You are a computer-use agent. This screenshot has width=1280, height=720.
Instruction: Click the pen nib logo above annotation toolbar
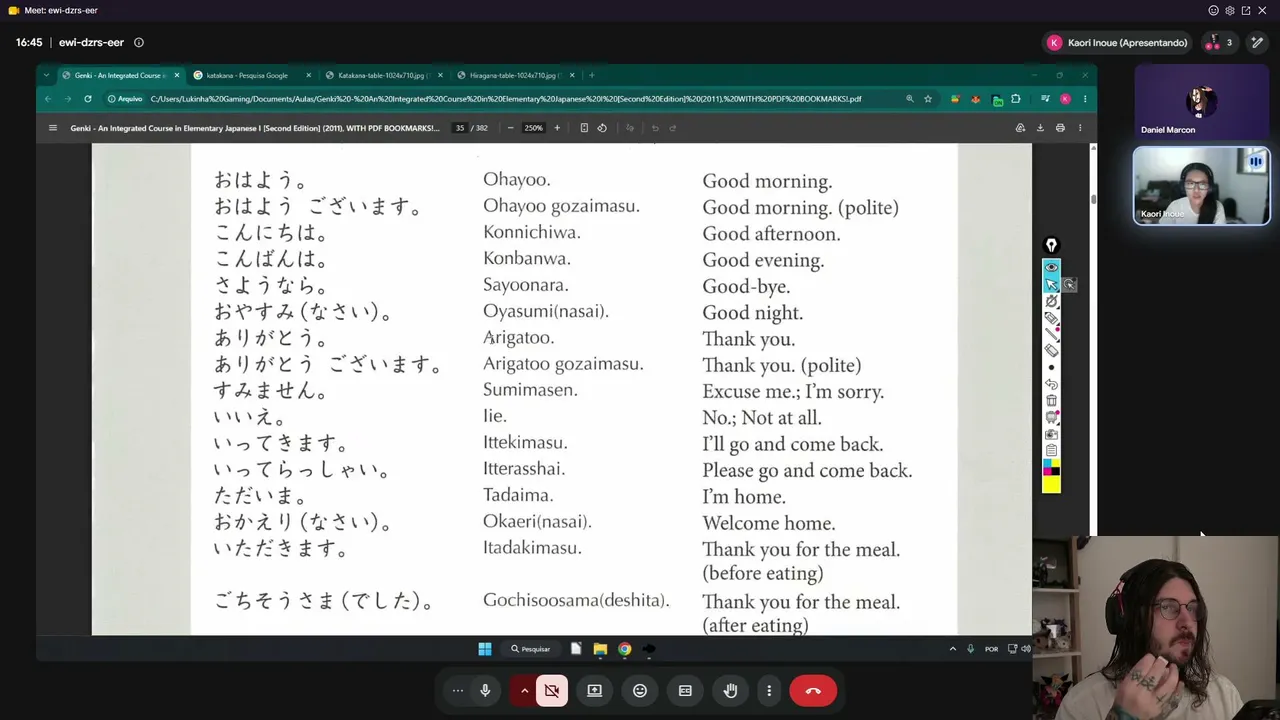[x=1051, y=245]
